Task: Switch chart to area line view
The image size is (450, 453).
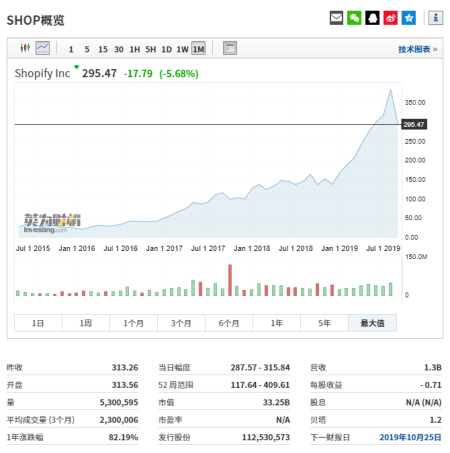Action: tap(43, 48)
